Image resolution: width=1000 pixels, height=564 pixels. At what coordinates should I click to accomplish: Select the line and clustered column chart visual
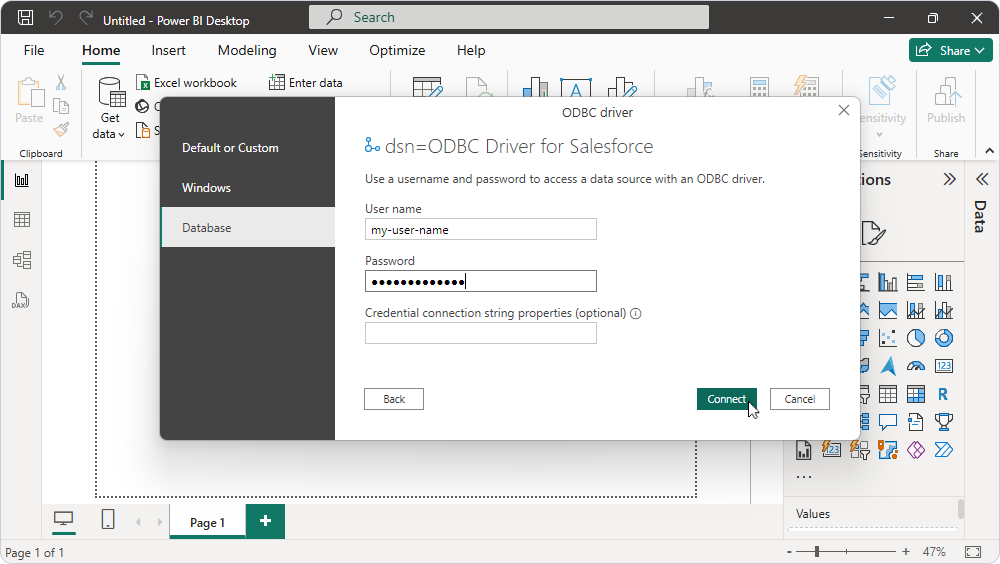click(944, 310)
